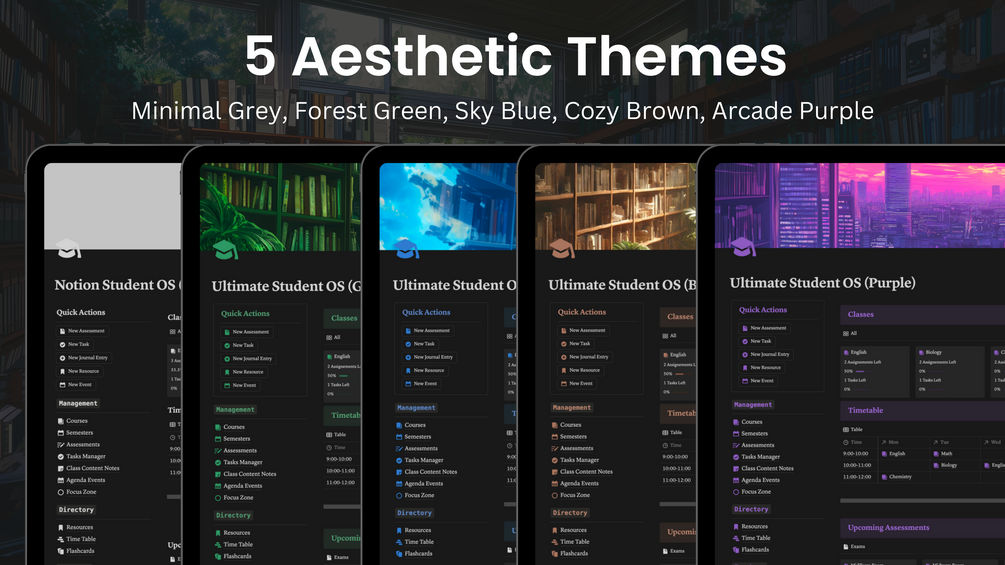Viewport: 1005px width, 565px height.
Task: Select the Exams tab in green theme
Action: click(x=338, y=557)
